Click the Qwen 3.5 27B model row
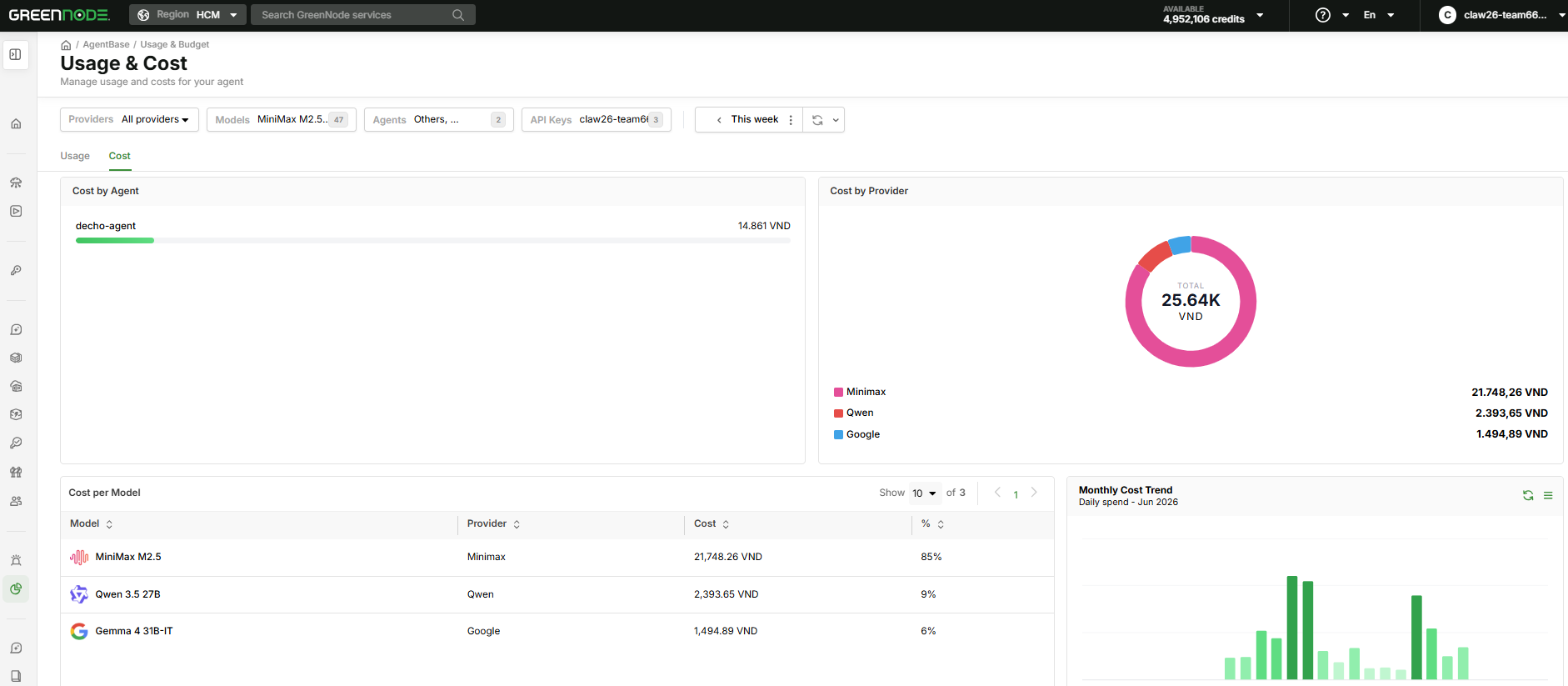1568x686 pixels. click(557, 595)
